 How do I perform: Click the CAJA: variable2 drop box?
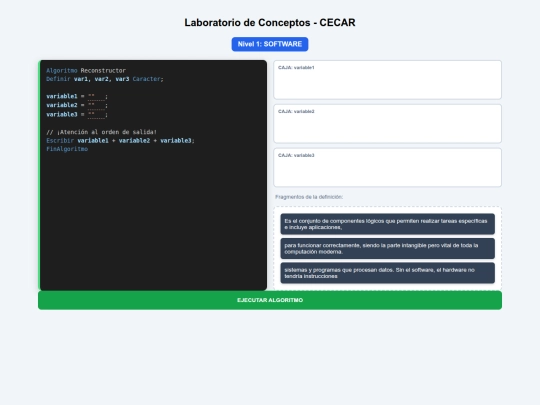[x=387, y=124]
